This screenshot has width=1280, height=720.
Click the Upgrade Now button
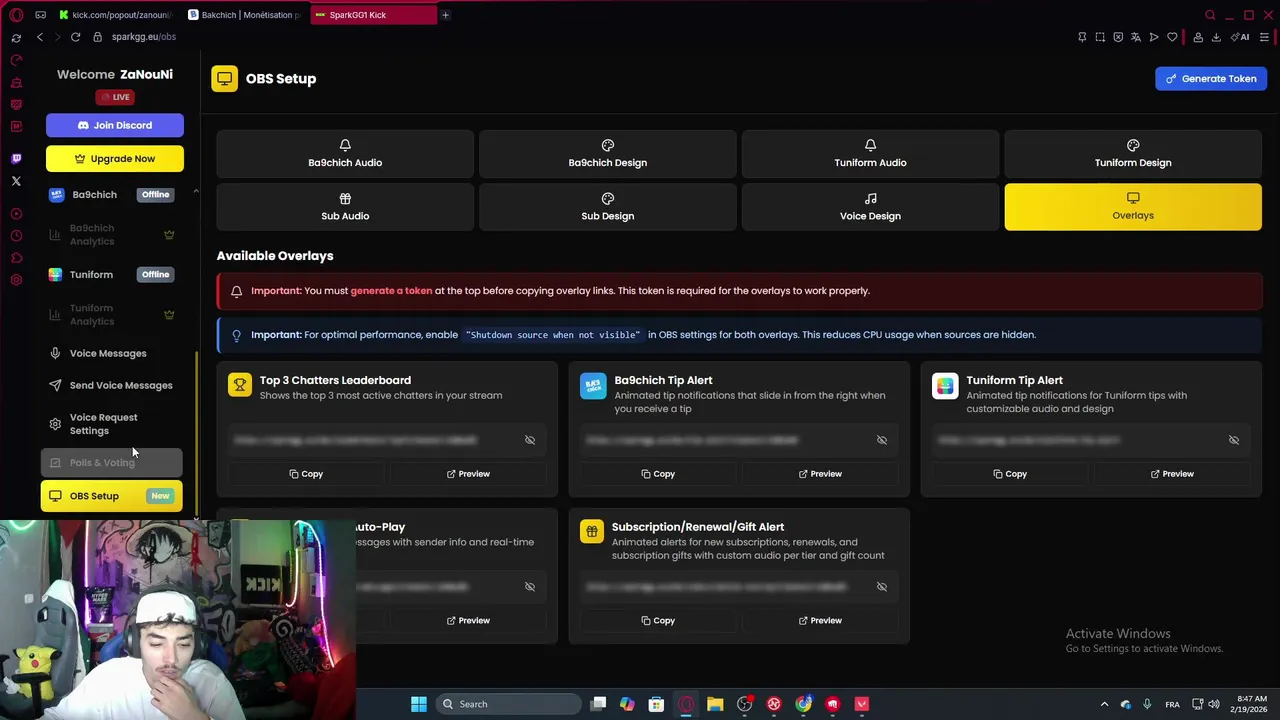coord(114,158)
